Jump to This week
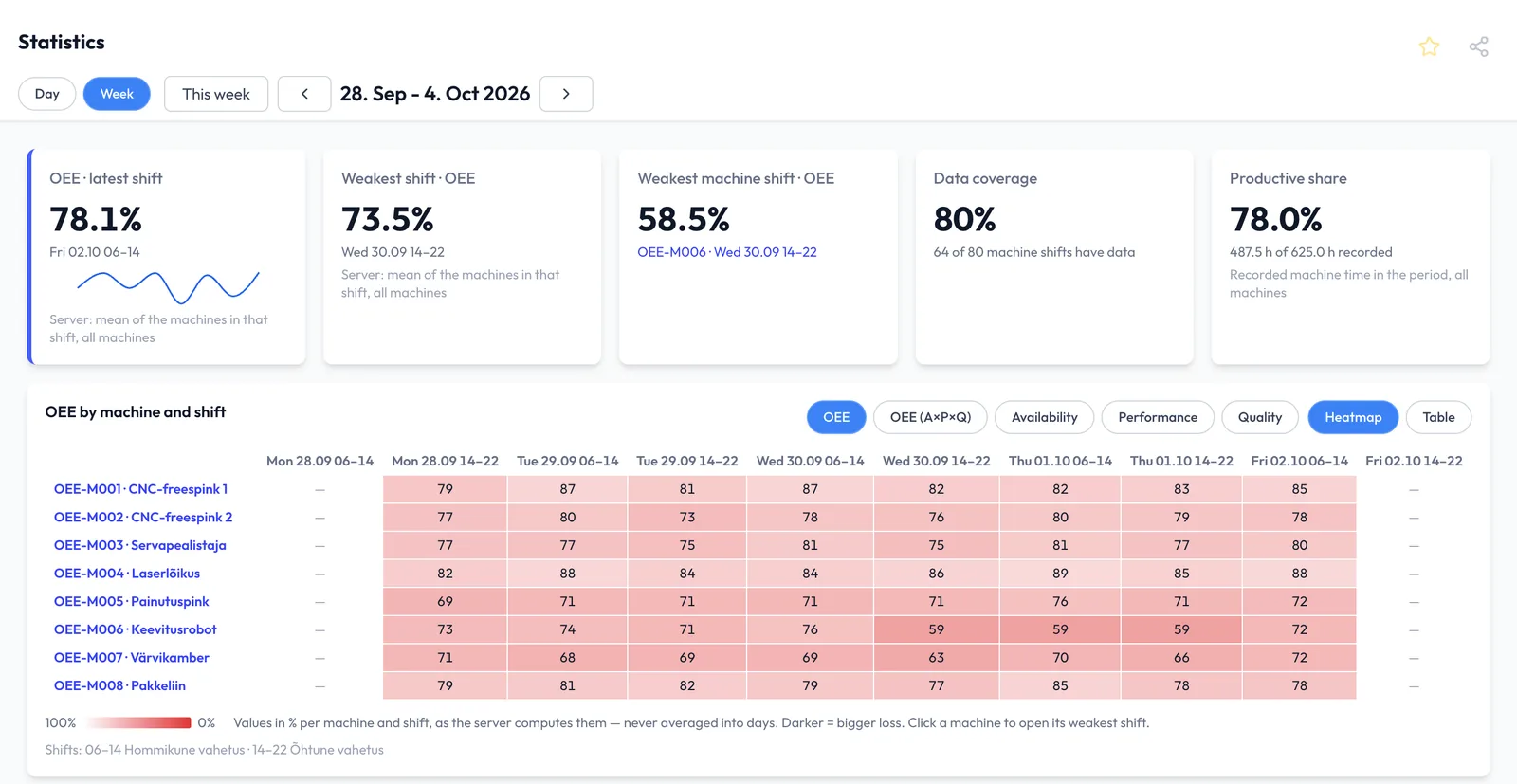The image size is (1517, 784). point(216,94)
